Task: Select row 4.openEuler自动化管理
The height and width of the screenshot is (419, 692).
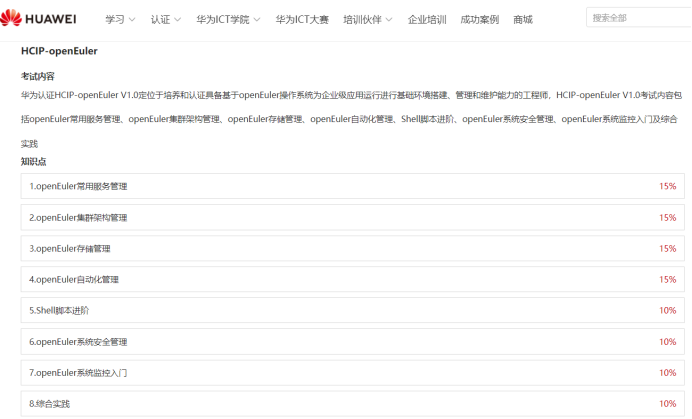Action: coord(353,279)
